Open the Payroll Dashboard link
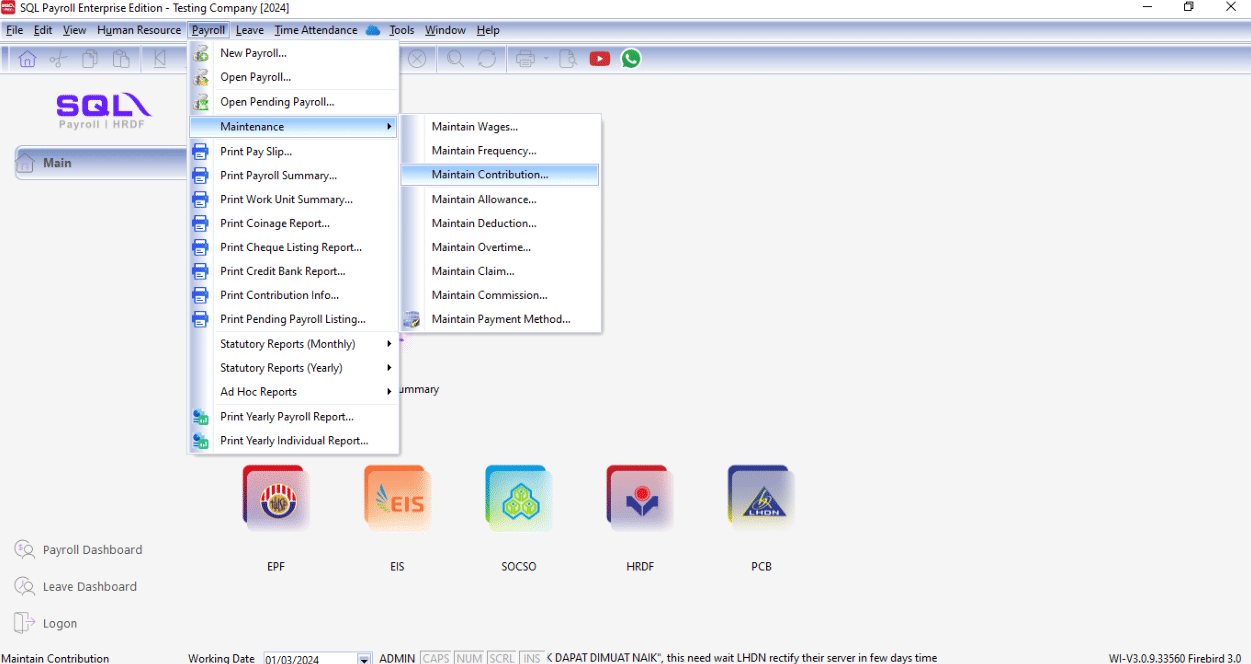The height and width of the screenshot is (664, 1251). click(92, 550)
